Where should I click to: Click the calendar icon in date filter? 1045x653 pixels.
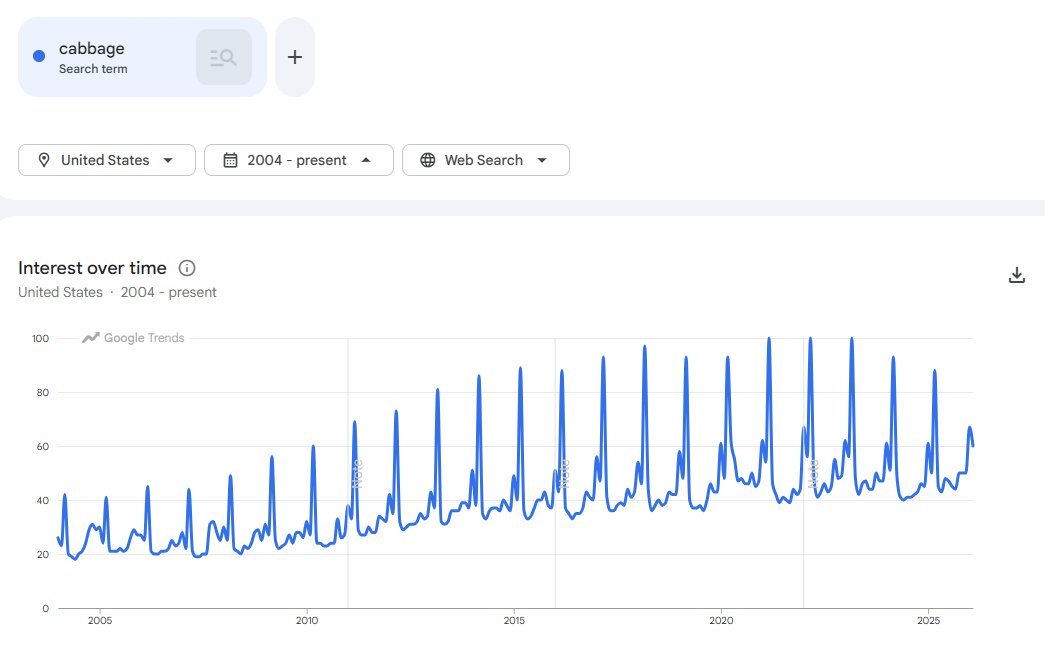point(230,160)
